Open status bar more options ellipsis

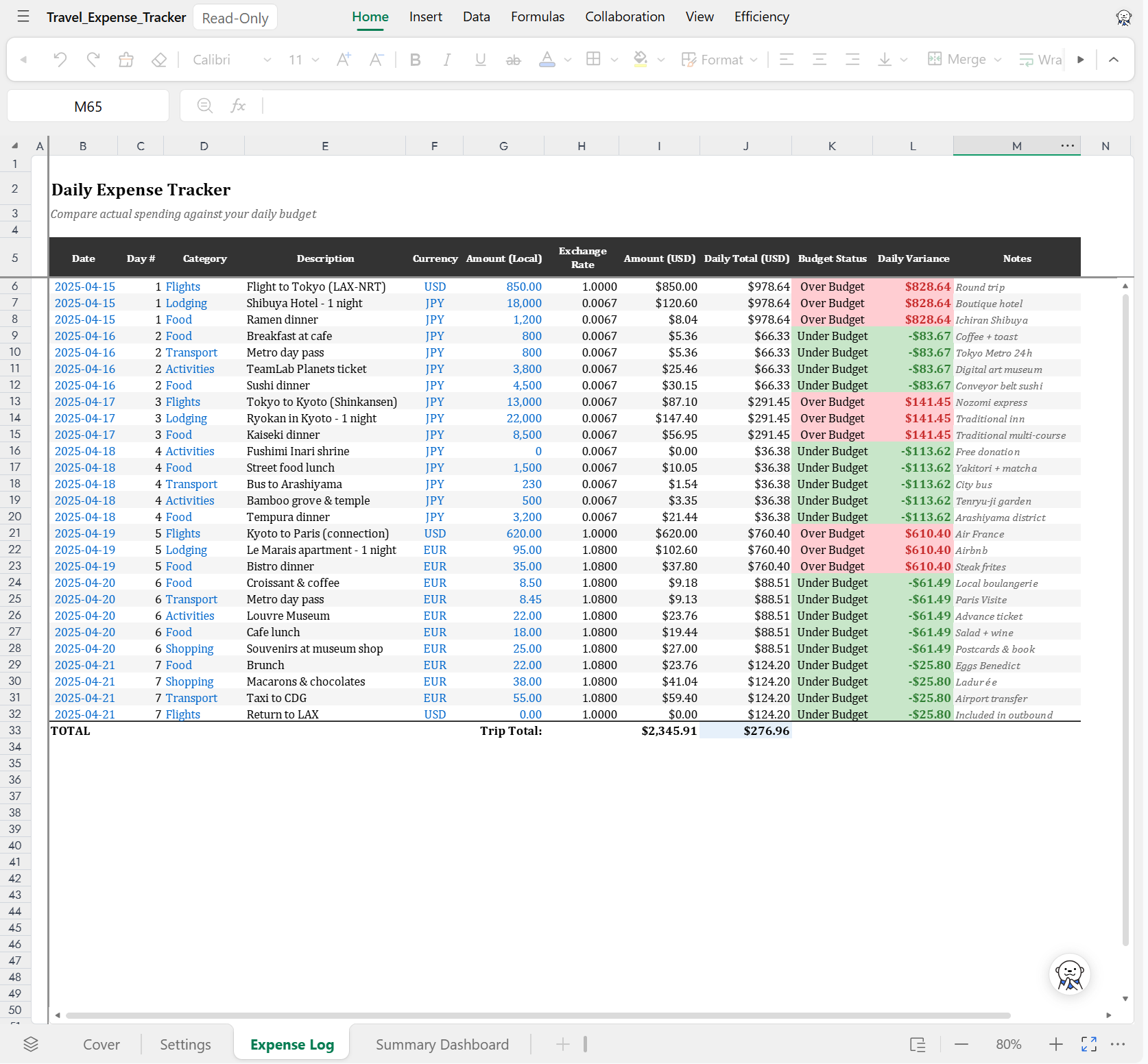[1118, 1044]
